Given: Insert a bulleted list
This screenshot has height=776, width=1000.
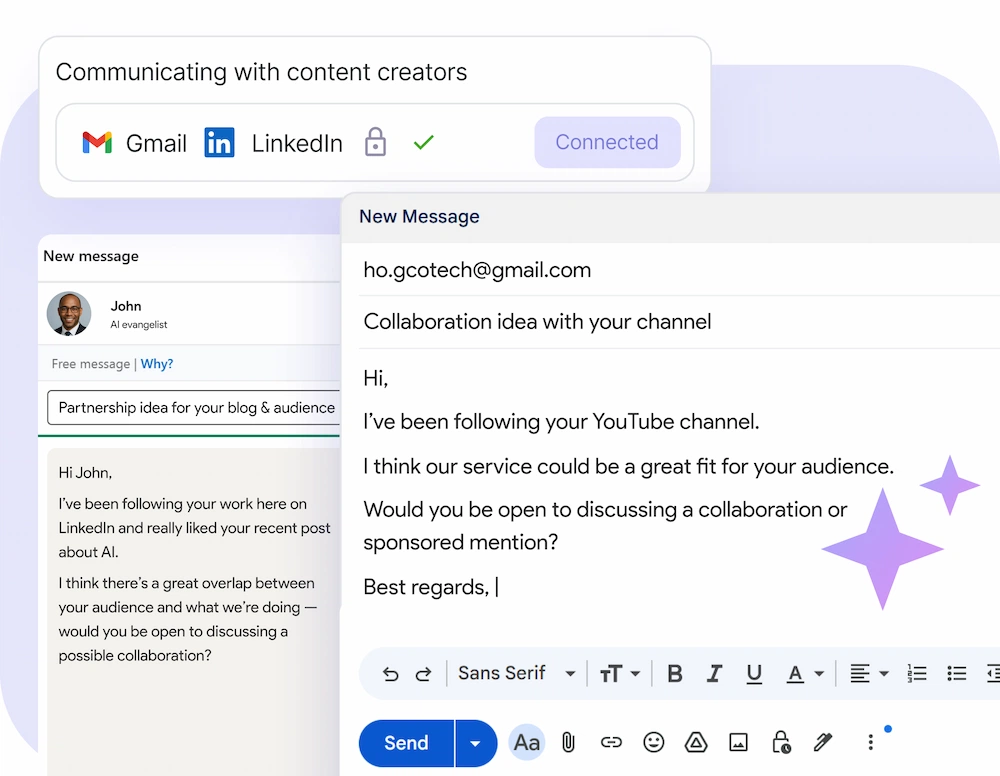Looking at the screenshot, I should click(957, 673).
